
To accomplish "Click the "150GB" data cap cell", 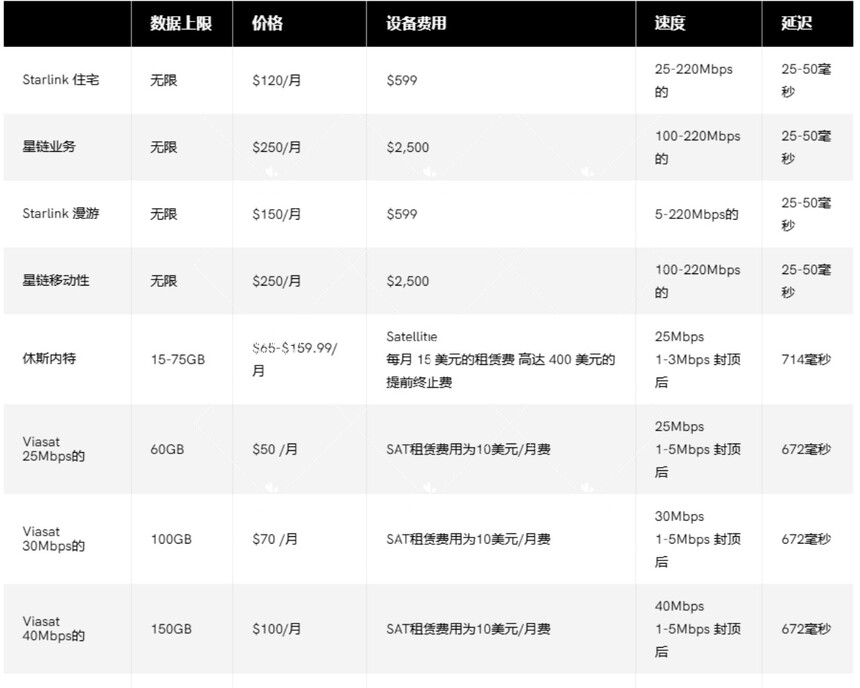I will point(171,630).
